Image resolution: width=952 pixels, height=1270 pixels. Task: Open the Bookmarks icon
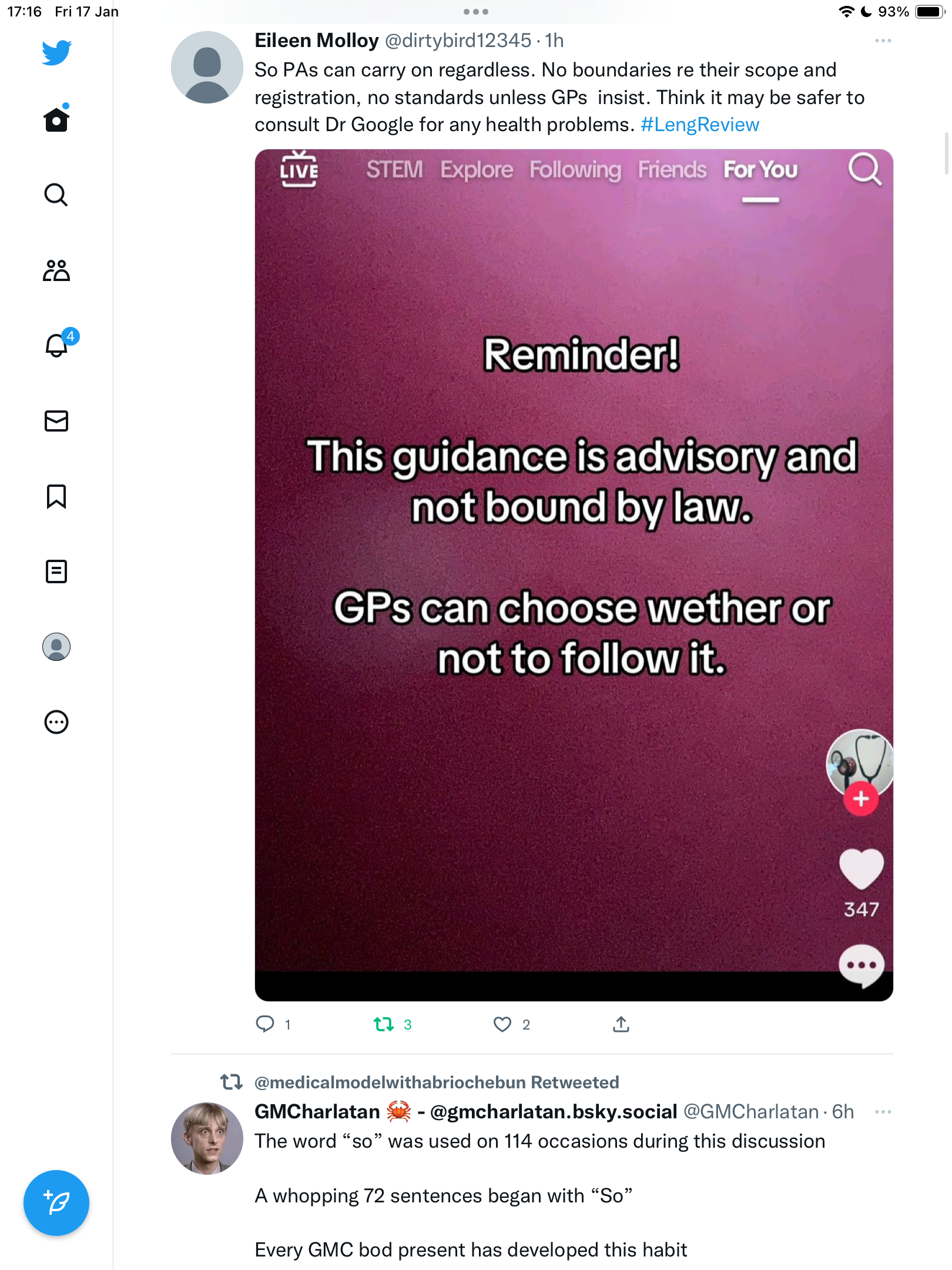tap(56, 496)
